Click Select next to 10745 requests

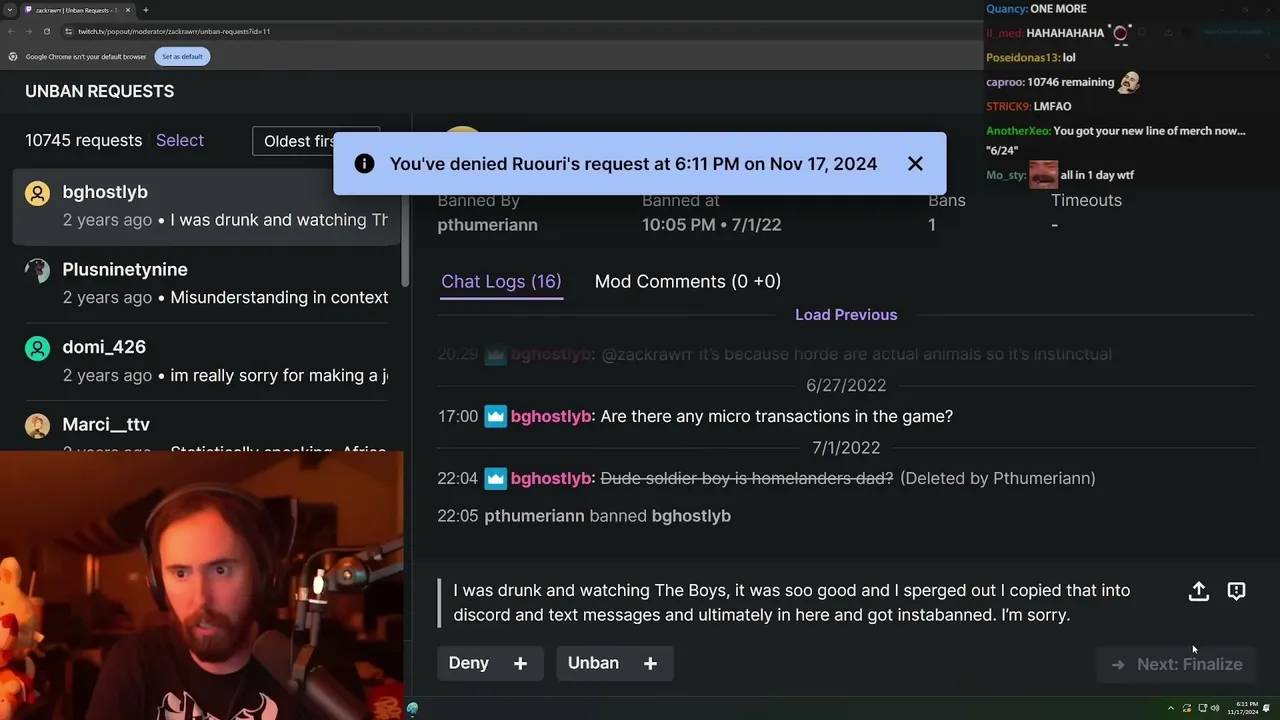(x=180, y=140)
